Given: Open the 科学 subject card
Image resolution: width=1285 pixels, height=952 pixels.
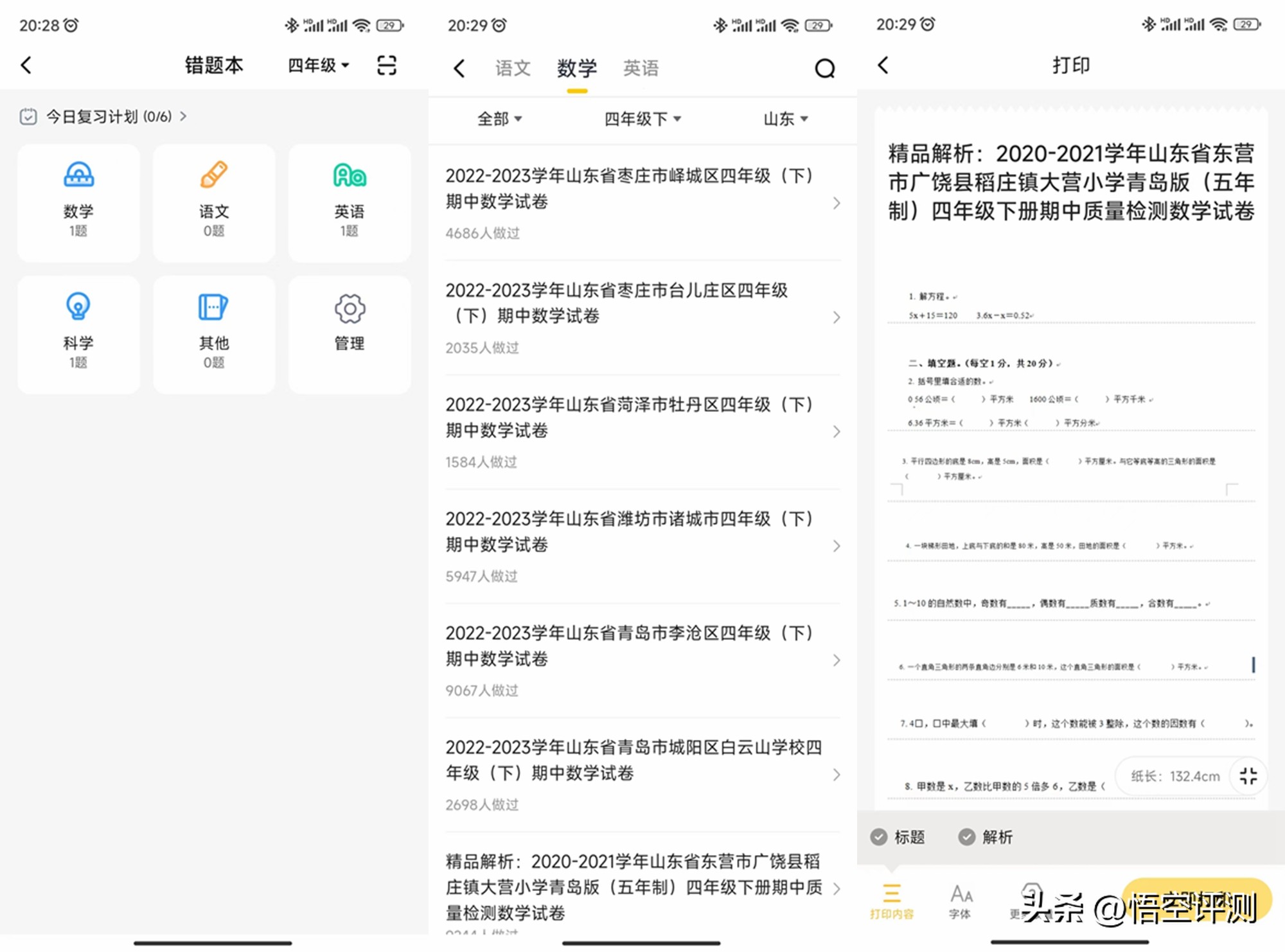Looking at the screenshot, I should click(78, 334).
